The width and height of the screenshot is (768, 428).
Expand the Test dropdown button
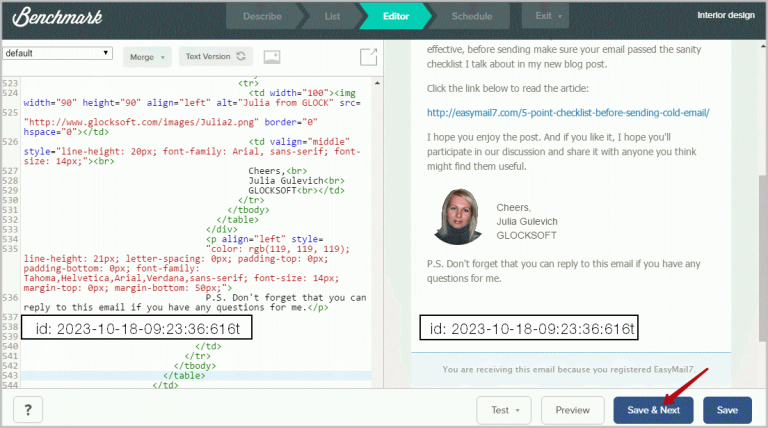pyautogui.click(x=505, y=410)
